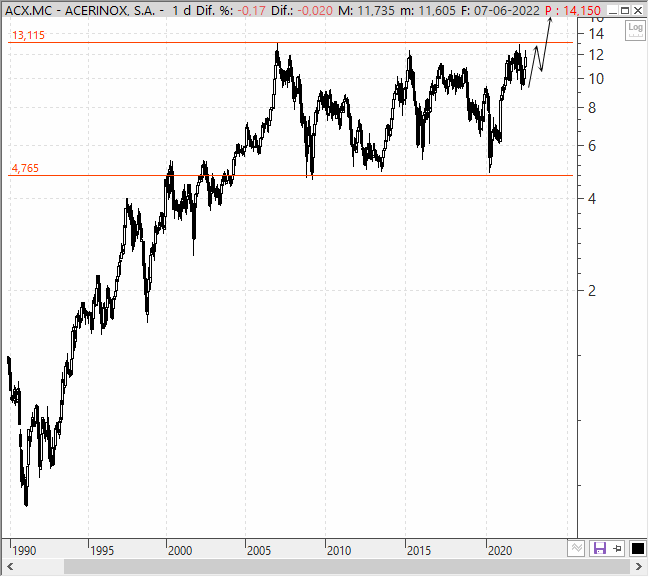Click the 2020 label on time axis
This screenshot has width=649, height=577.
[500, 551]
